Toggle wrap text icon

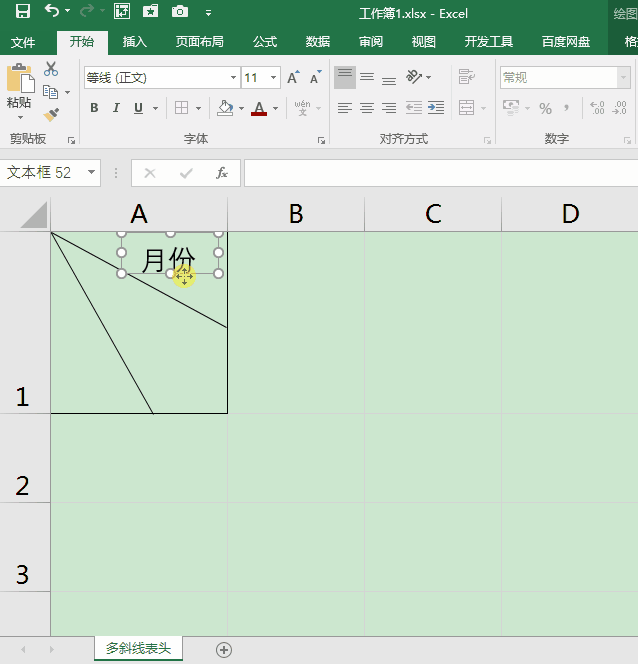click(x=467, y=77)
